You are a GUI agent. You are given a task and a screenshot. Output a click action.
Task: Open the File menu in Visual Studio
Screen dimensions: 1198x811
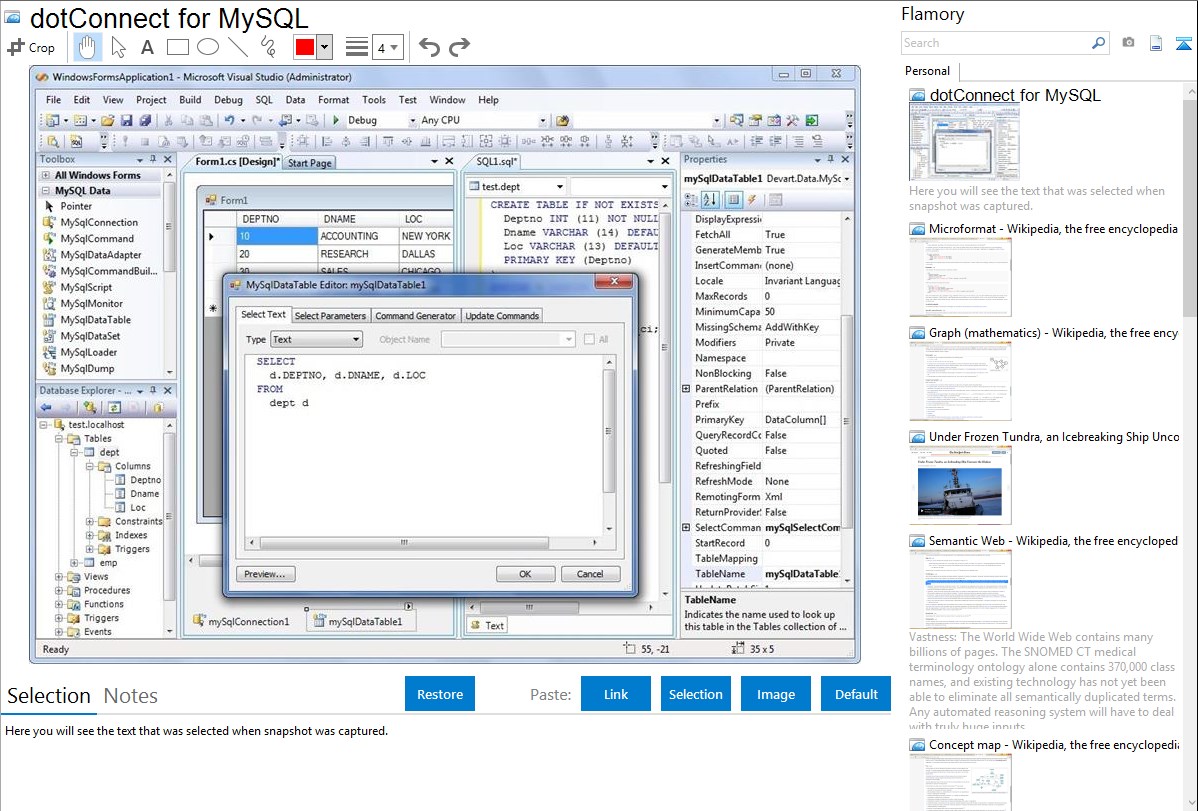pos(53,99)
